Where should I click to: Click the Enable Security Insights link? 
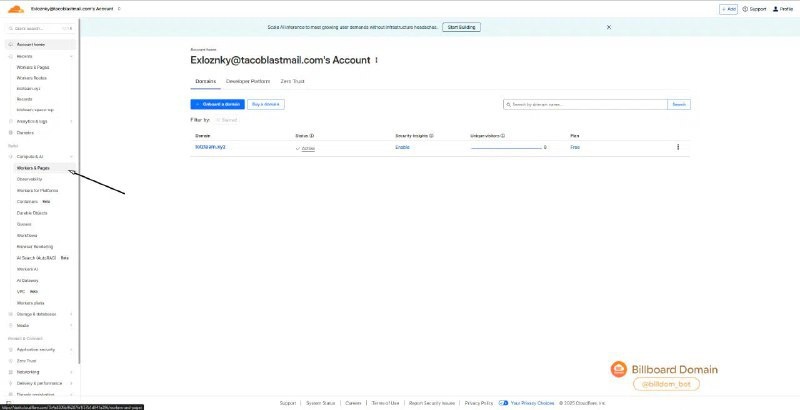(x=402, y=147)
